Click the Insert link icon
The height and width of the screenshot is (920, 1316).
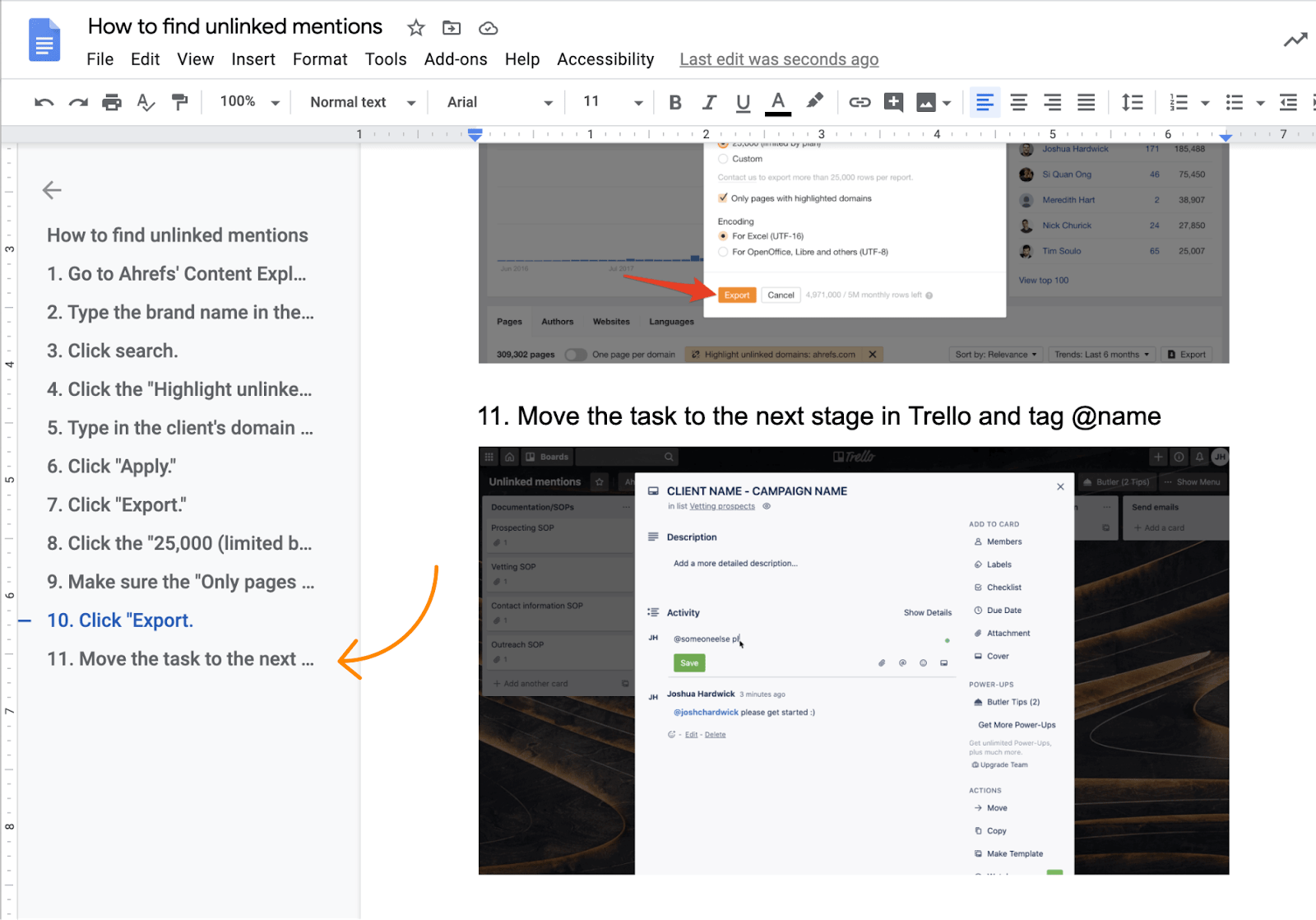[860, 102]
